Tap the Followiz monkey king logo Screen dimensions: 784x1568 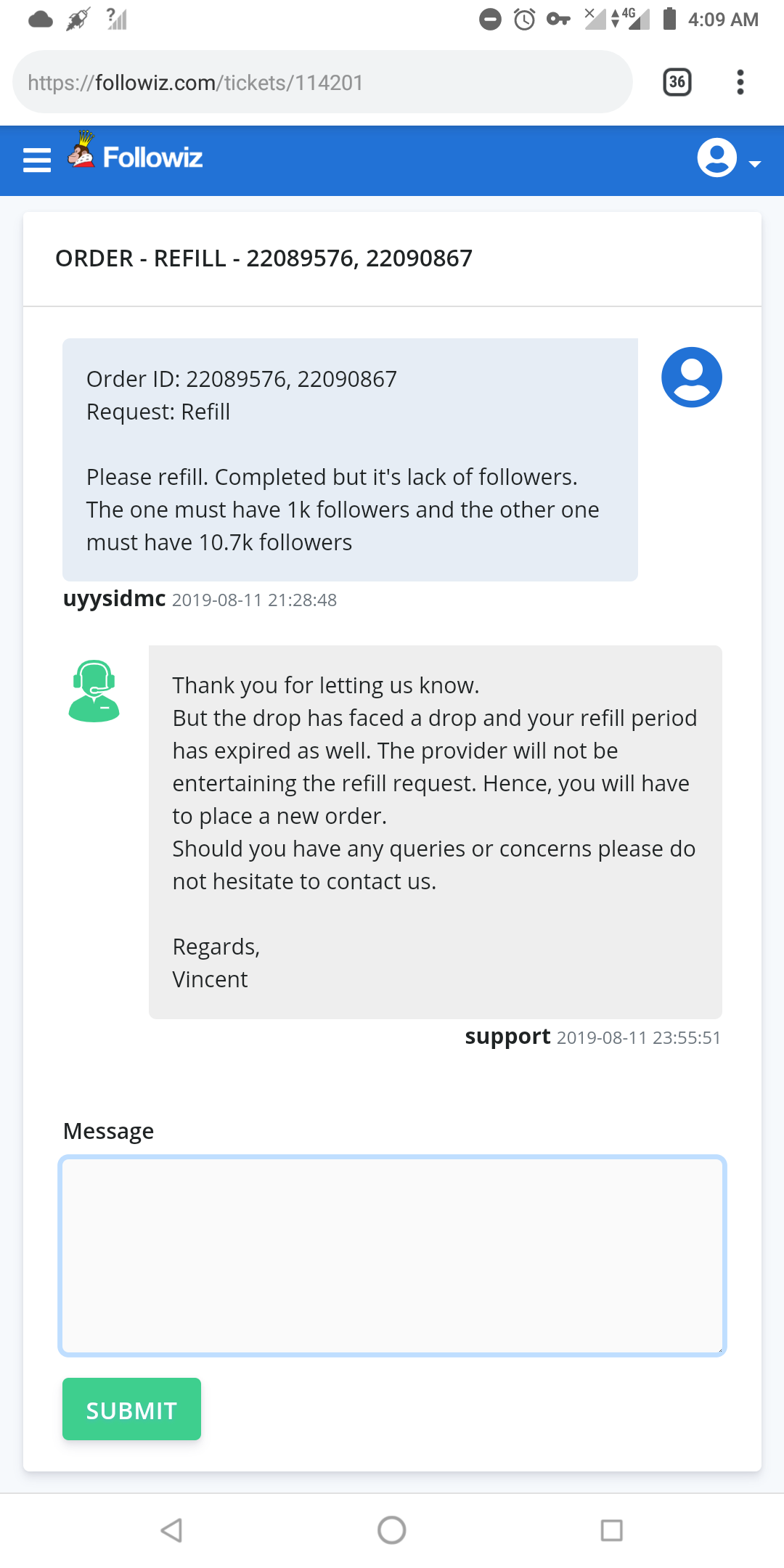point(81,150)
